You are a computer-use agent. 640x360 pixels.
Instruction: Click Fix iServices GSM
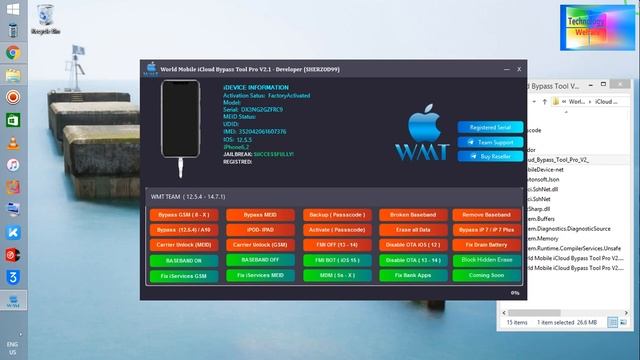coord(184,276)
